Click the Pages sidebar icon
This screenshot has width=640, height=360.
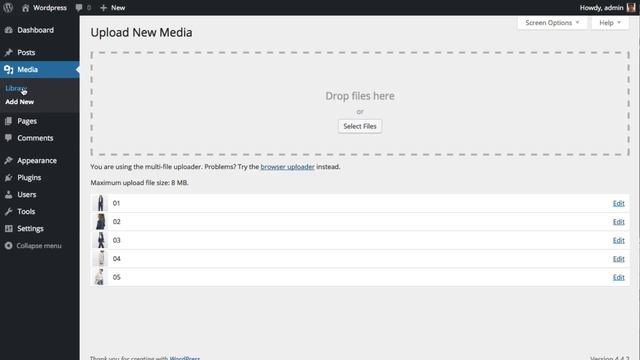[9, 121]
